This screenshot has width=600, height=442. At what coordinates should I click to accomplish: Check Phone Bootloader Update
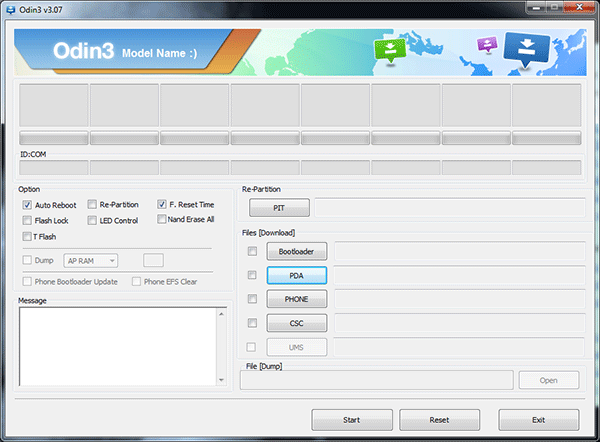27,282
